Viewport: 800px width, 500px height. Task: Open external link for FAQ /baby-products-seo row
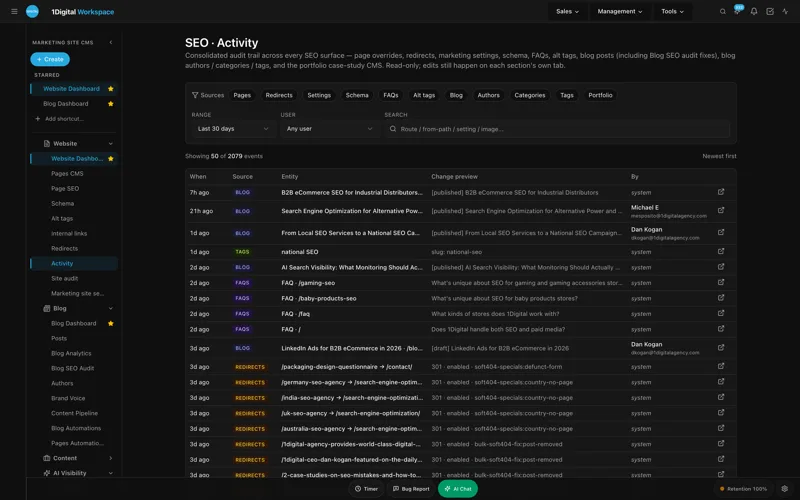point(721,297)
